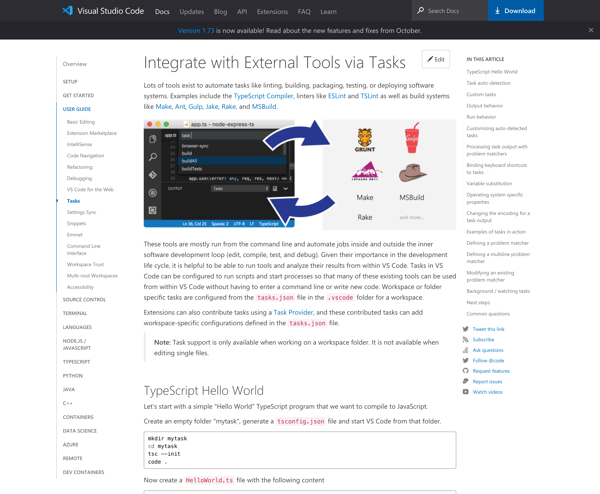This screenshot has width=600, height=494.
Task: Click the RSS Subscribe icon
Action: [x=465, y=339]
